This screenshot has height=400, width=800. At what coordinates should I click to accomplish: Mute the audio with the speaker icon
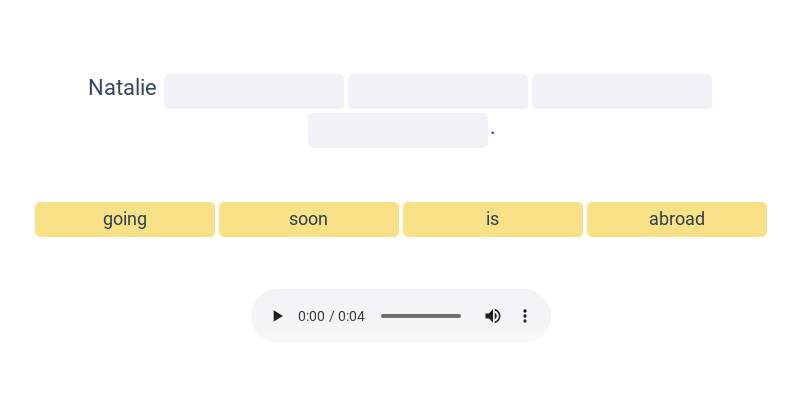pos(493,316)
